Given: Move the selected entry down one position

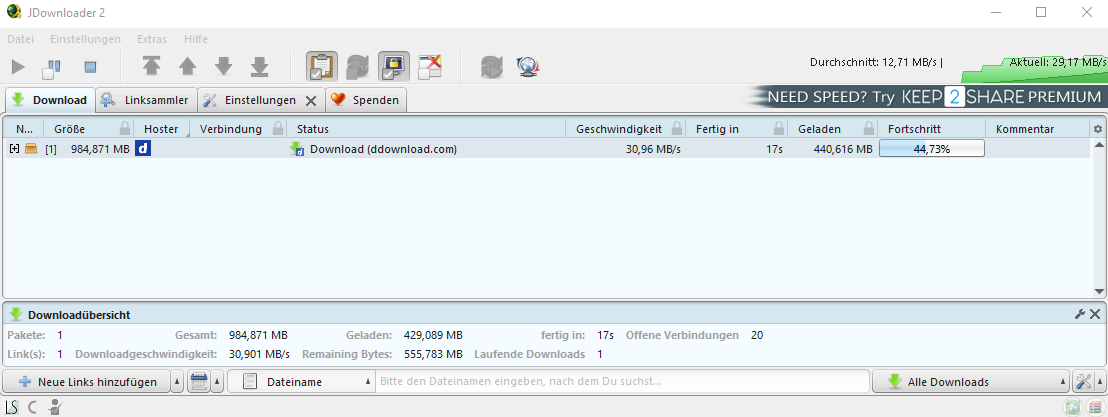Looking at the screenshot, I should tap(223, 66).
